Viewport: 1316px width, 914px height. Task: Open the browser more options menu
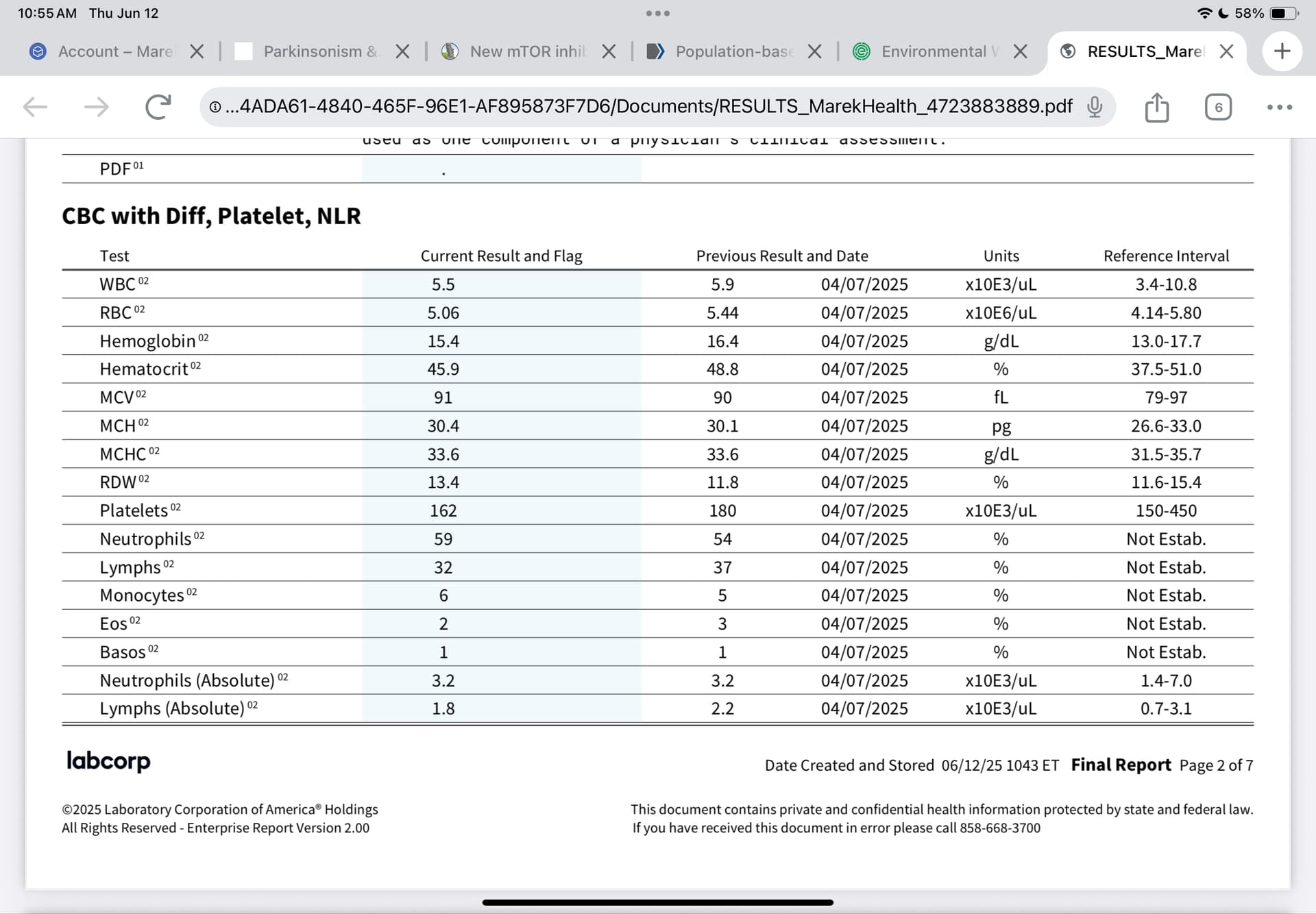[1280, 107]
